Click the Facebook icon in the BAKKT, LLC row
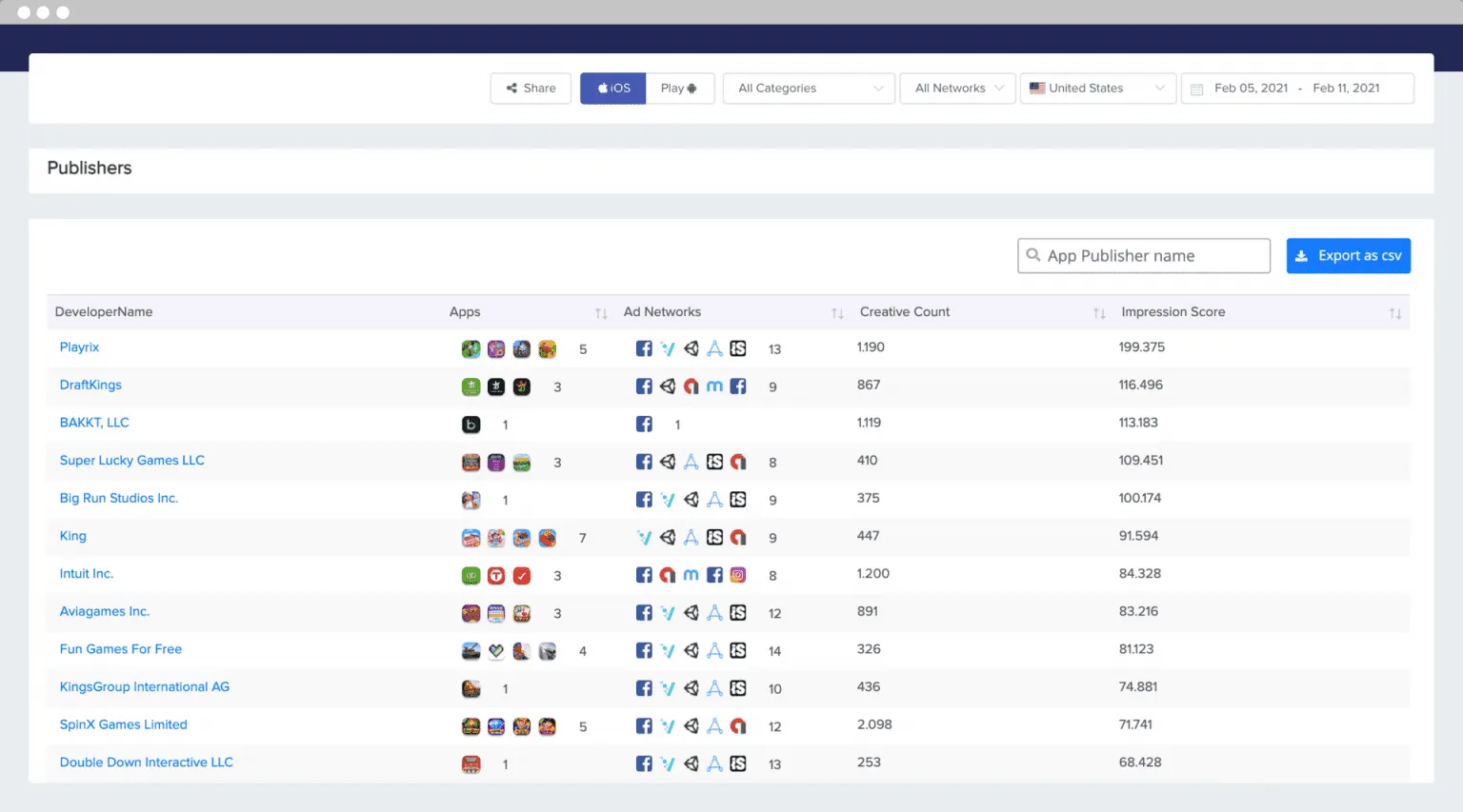 (644, 424)
